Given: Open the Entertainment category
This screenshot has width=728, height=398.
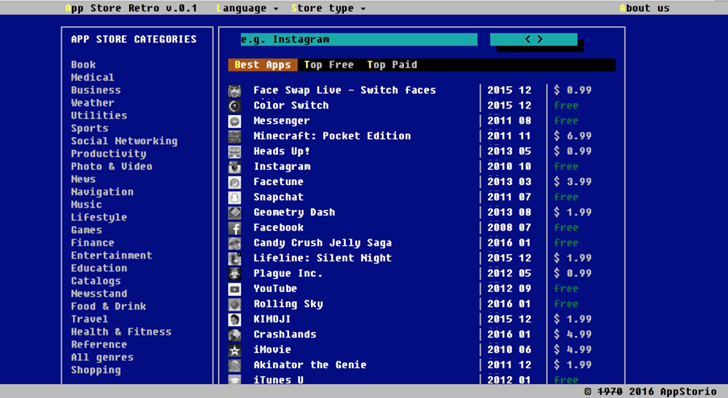Looking at the screenshot, I should [x=111, y=255].
